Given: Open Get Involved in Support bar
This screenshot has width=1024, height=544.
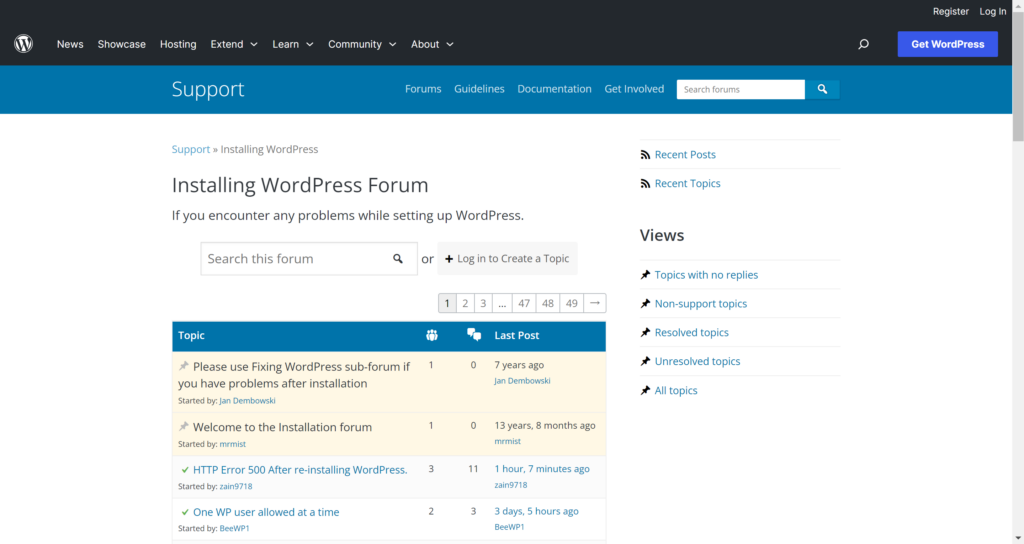Looking at the screenshot, I should [x=634, y=89].
